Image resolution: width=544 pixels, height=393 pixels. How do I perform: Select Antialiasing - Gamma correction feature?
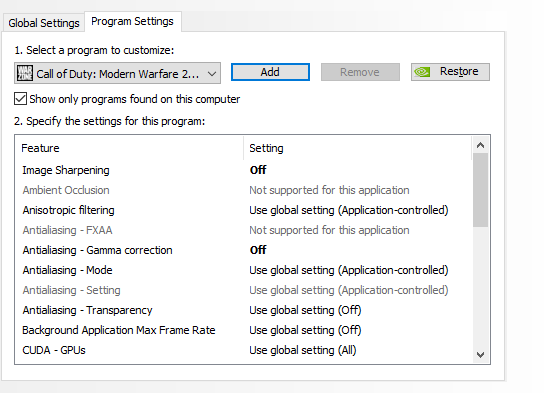pyautogui.click(x=97, y=250)
